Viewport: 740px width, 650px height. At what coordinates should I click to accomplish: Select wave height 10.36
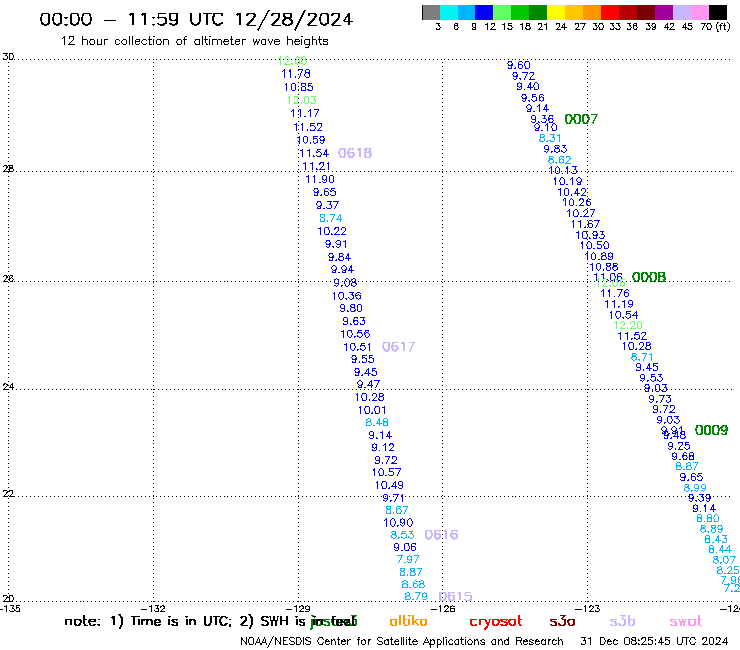coord(346,296)
